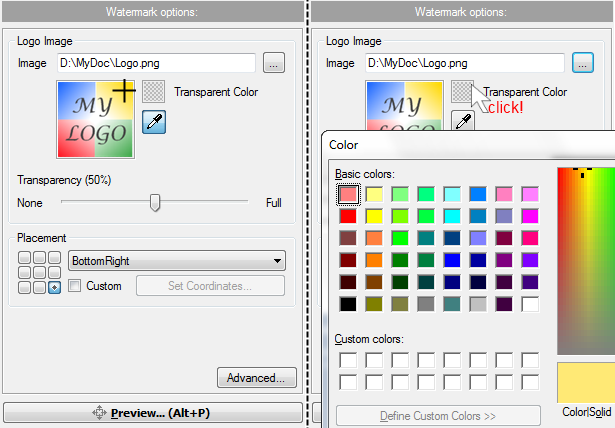
Task: Click the move icon on Preview button
Action: [99, 413]
